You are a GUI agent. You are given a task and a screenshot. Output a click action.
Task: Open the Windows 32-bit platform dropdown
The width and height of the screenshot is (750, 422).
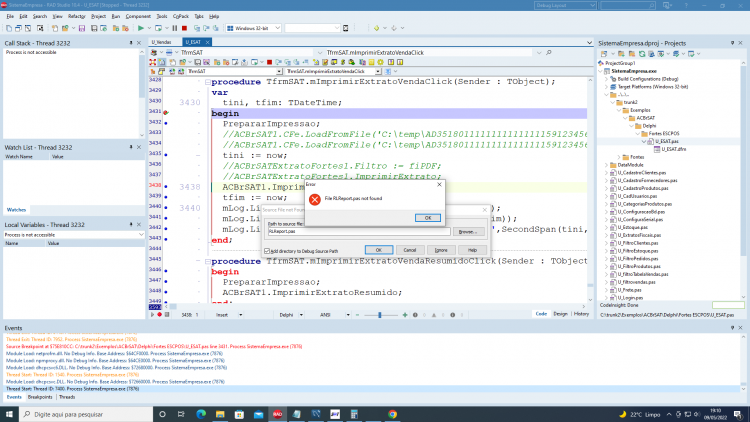click(x=277, y=28)
